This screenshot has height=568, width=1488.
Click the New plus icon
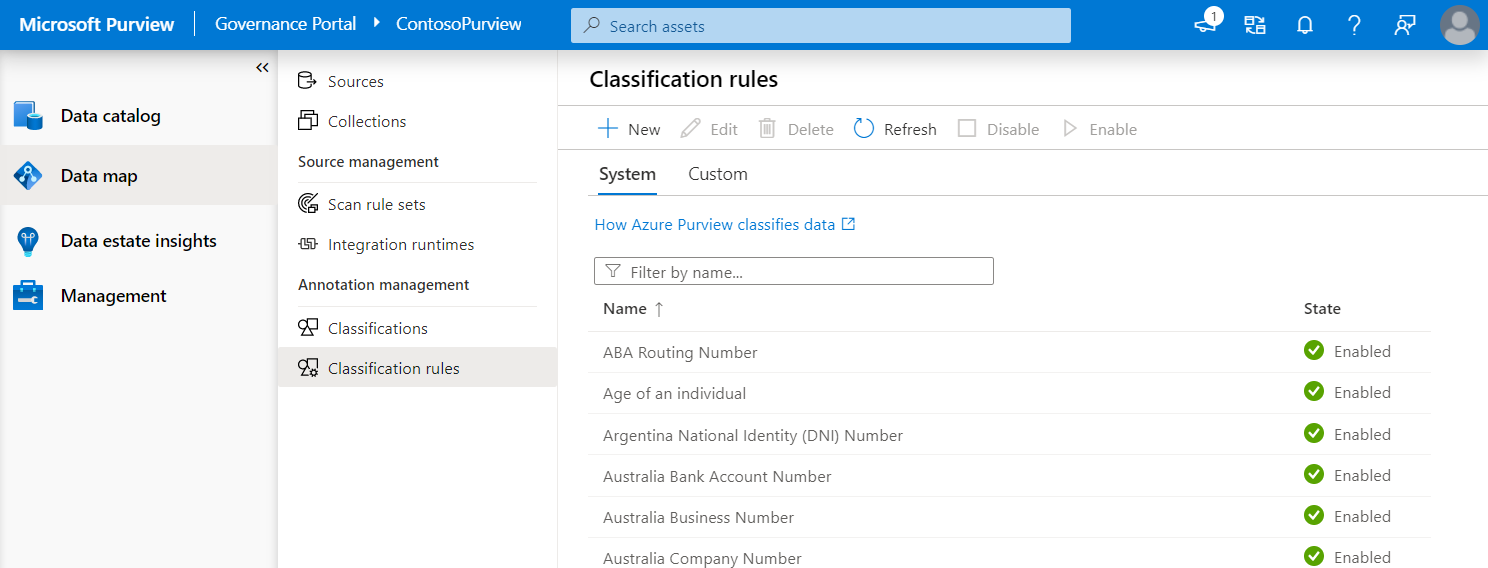point(607,129)
